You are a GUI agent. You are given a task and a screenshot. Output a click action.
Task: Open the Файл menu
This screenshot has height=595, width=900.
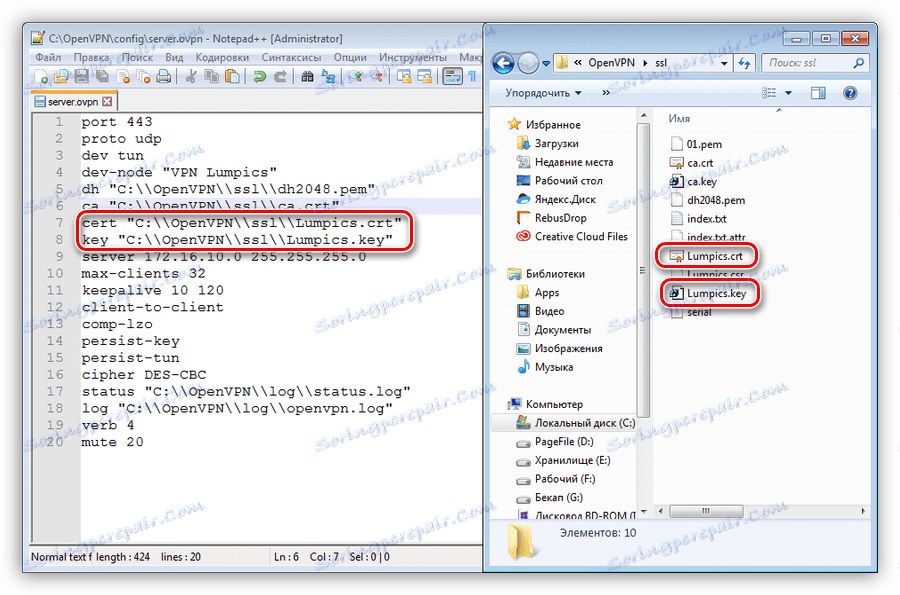(48, 57)
